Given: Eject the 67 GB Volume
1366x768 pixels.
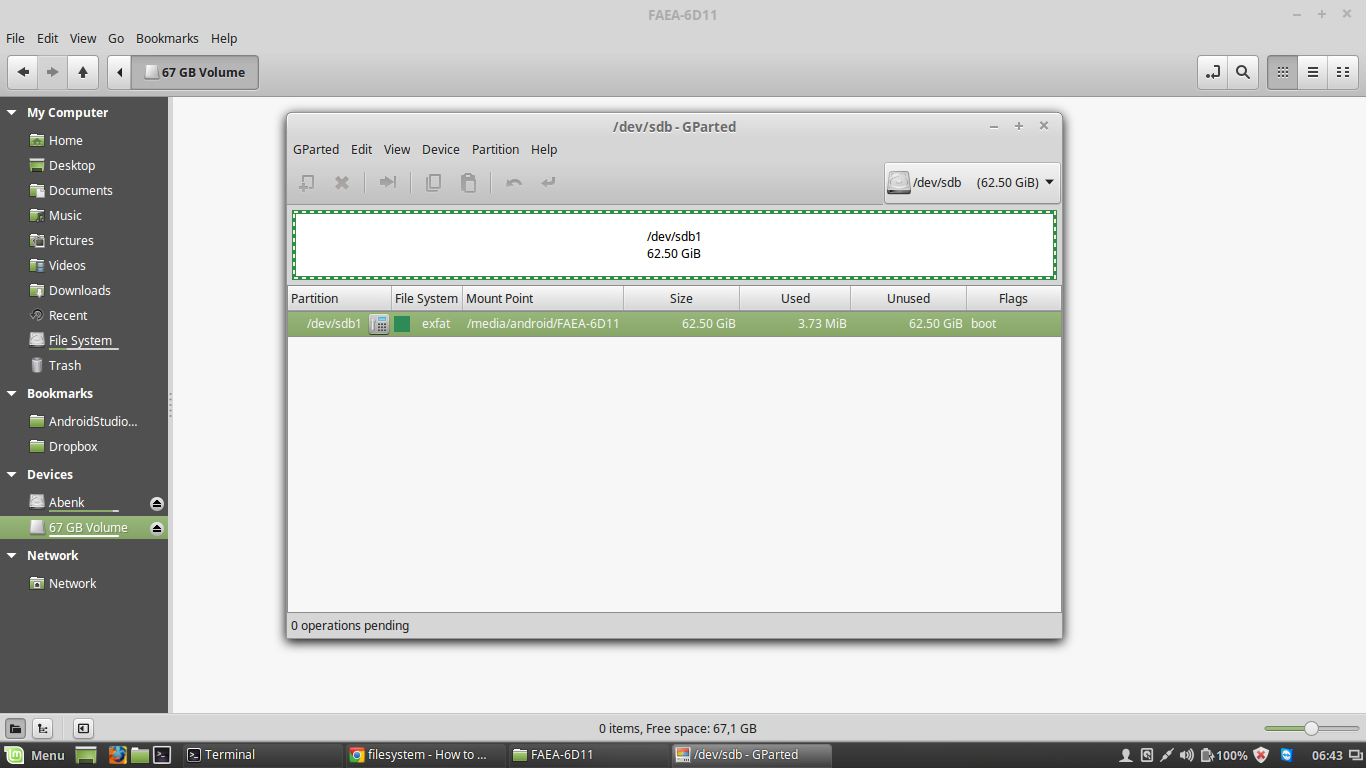Looking at the screenshot, I should (x=157, y=528).
